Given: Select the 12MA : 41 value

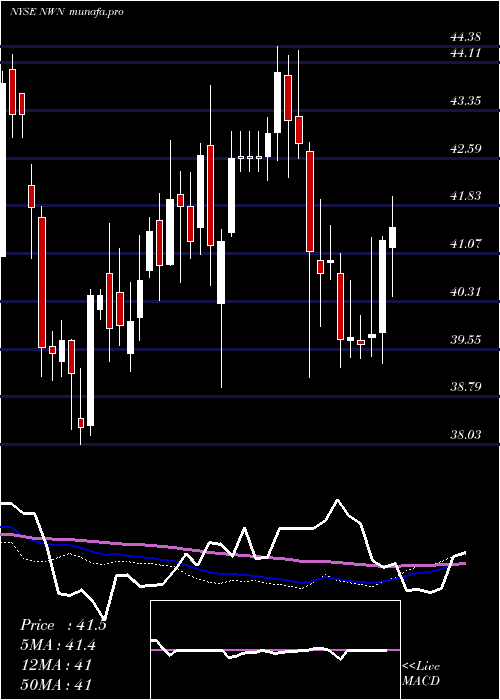Looking at the screenshot, I should click(56, 665).
